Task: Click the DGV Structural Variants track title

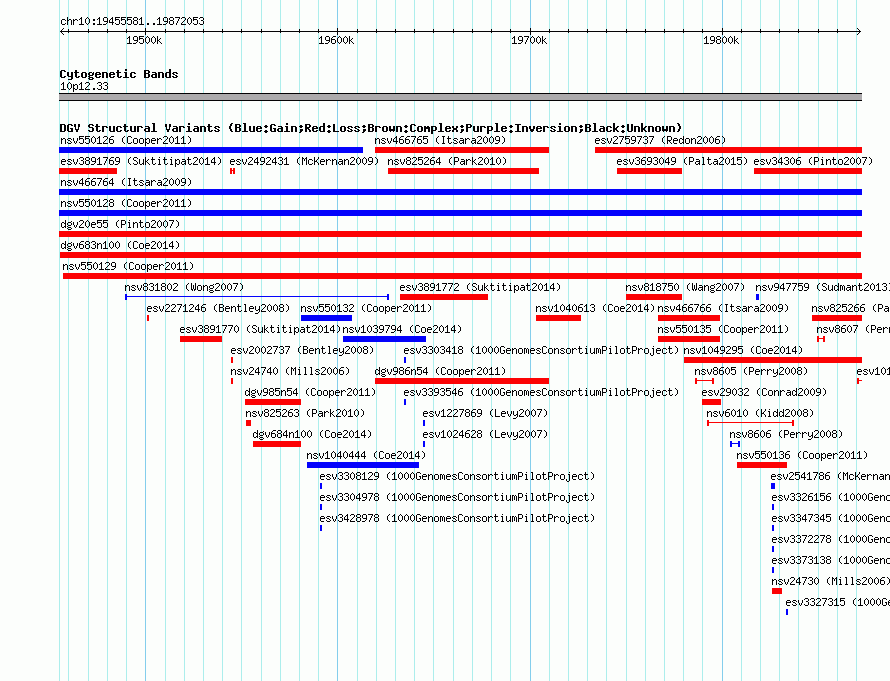Action: 371,128
